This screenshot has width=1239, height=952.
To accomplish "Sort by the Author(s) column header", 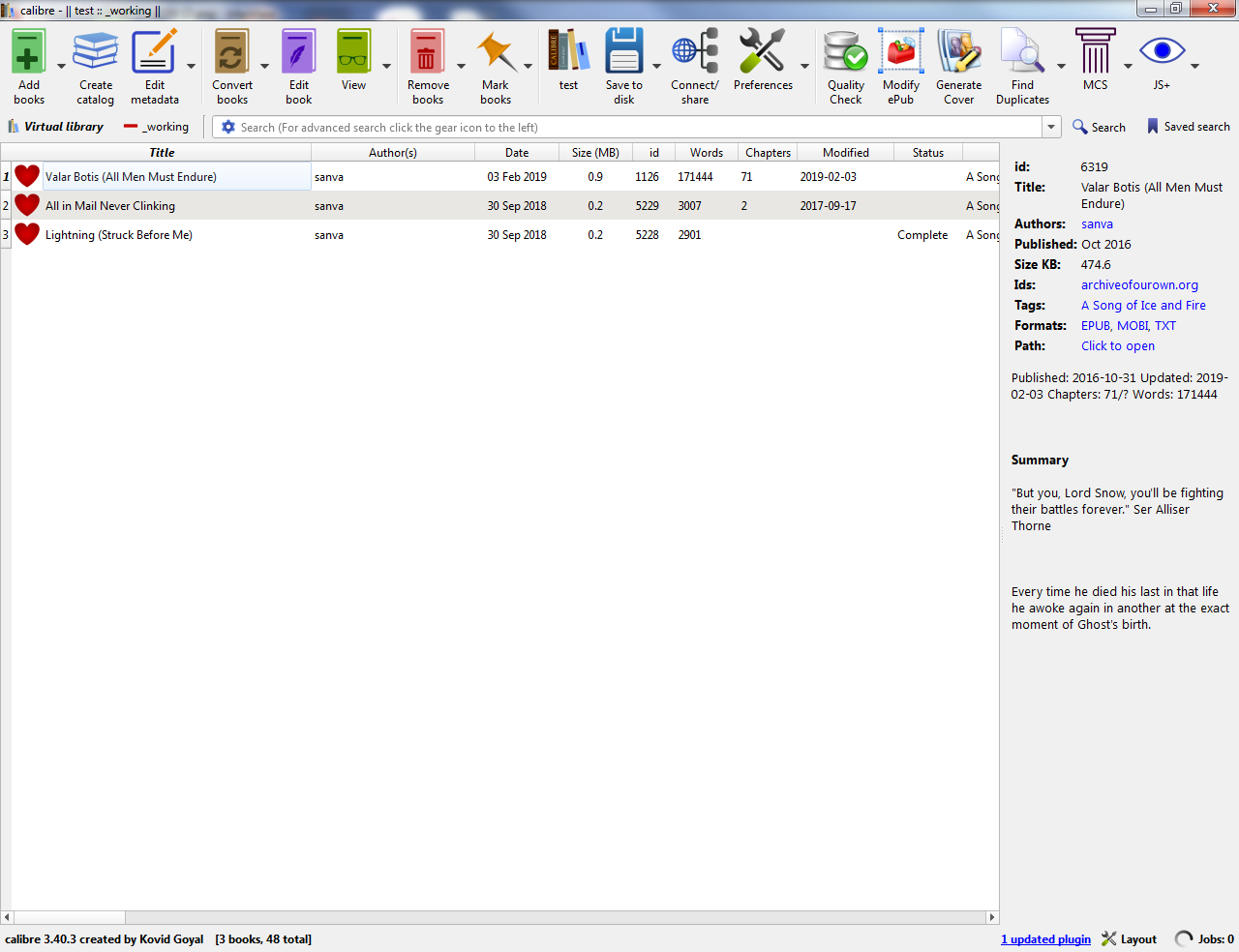I will (x=393, y=153).
